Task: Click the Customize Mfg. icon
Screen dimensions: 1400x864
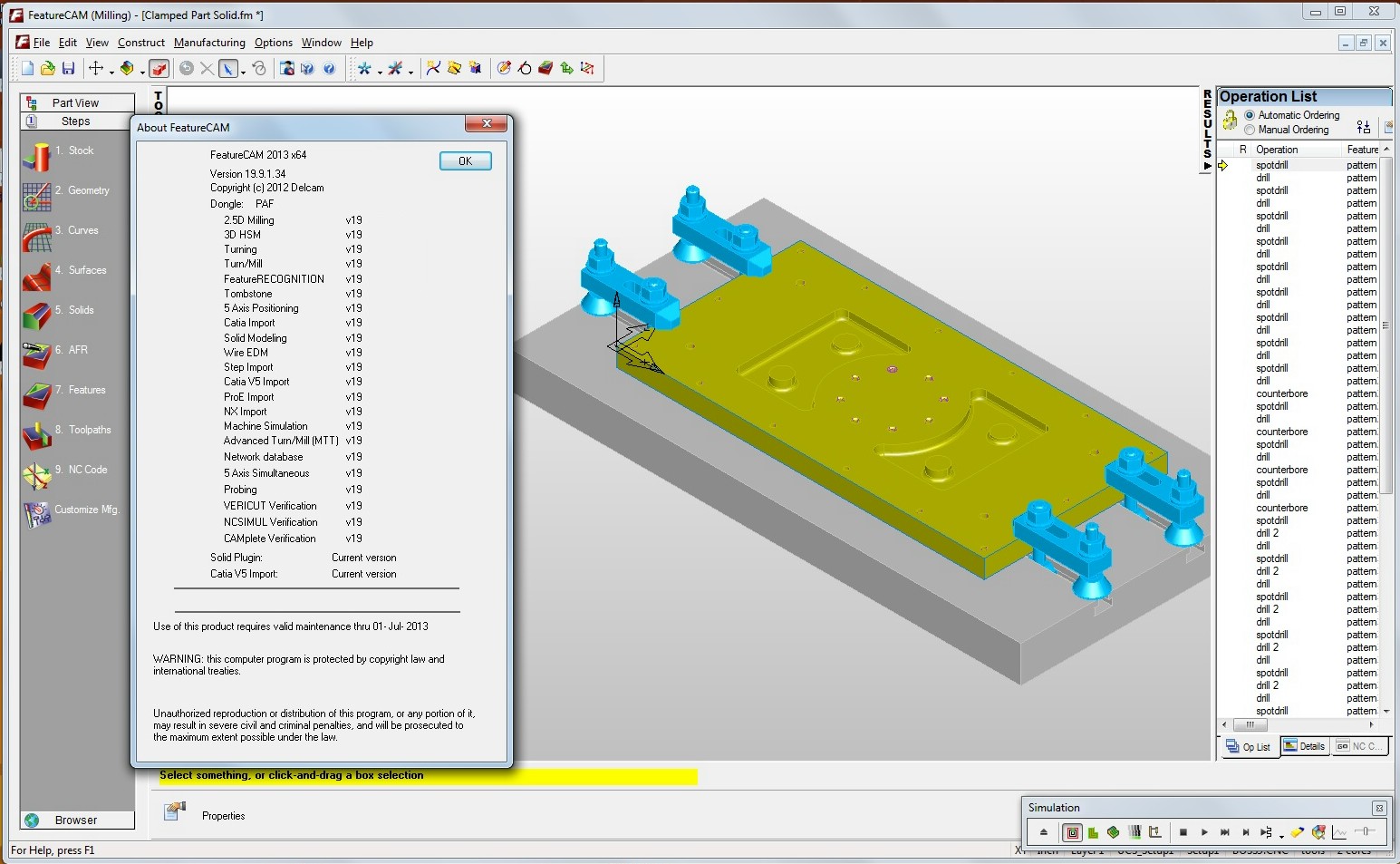Action: pyautogui.click(x=36, y=514)
